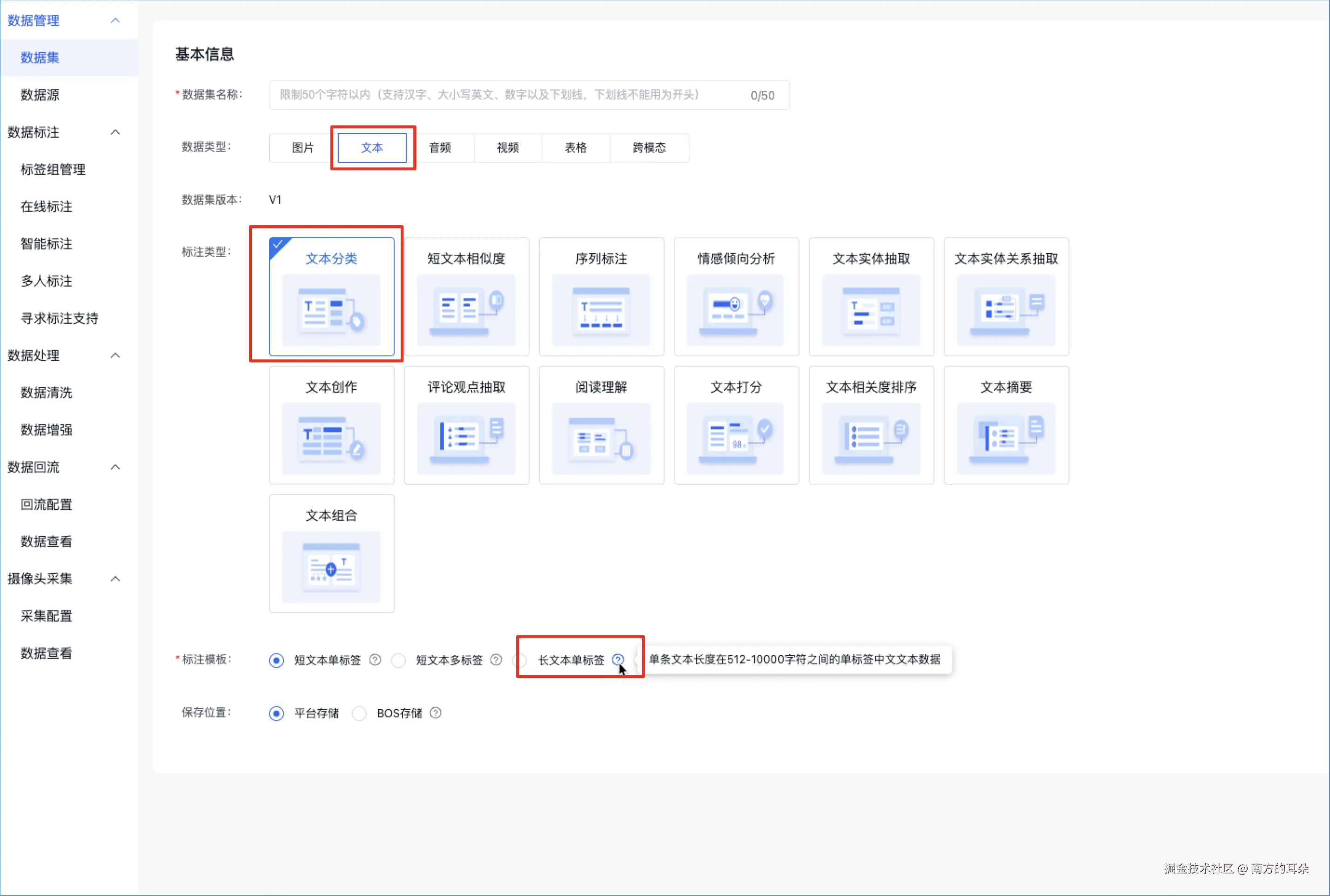Screen dimensions: 1330x896
Task: Switch data type to 表格
Action: [576, 148]
